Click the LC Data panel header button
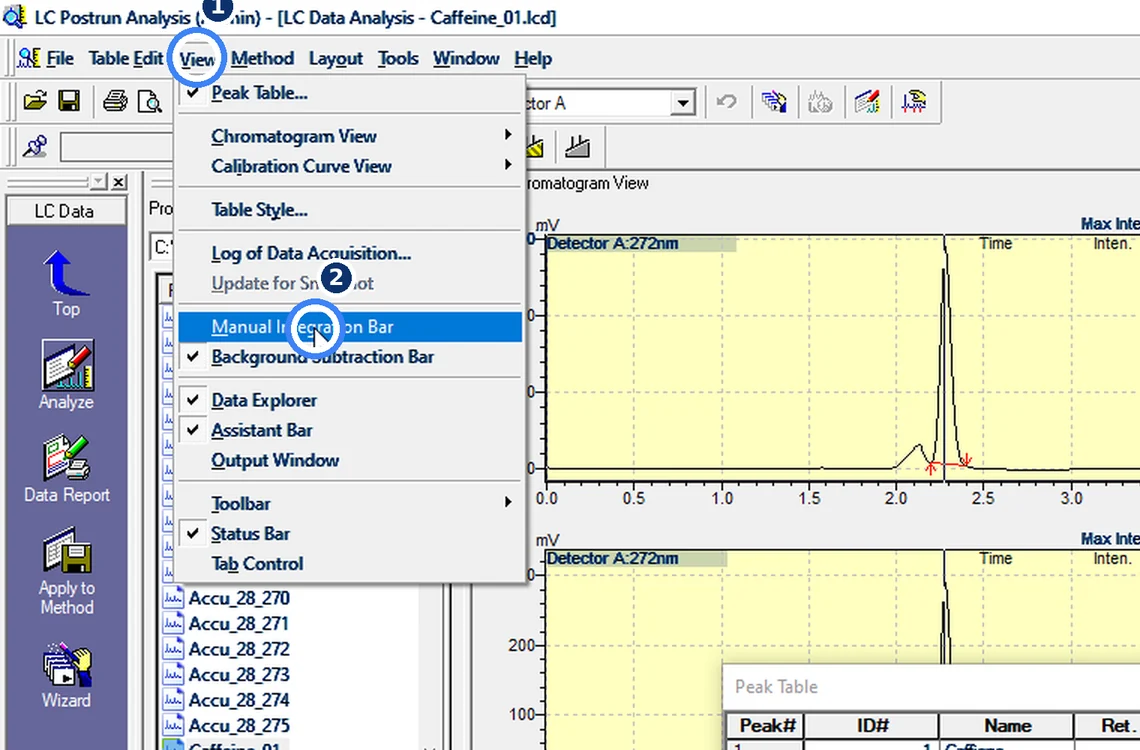Screen dimensions: 1140x750 (65, 211)
